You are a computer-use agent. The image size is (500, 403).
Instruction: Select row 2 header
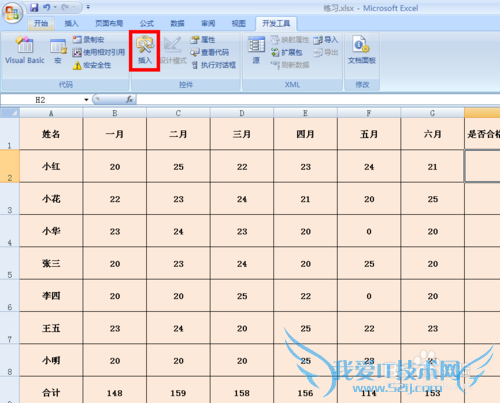[x=10, y=166]
